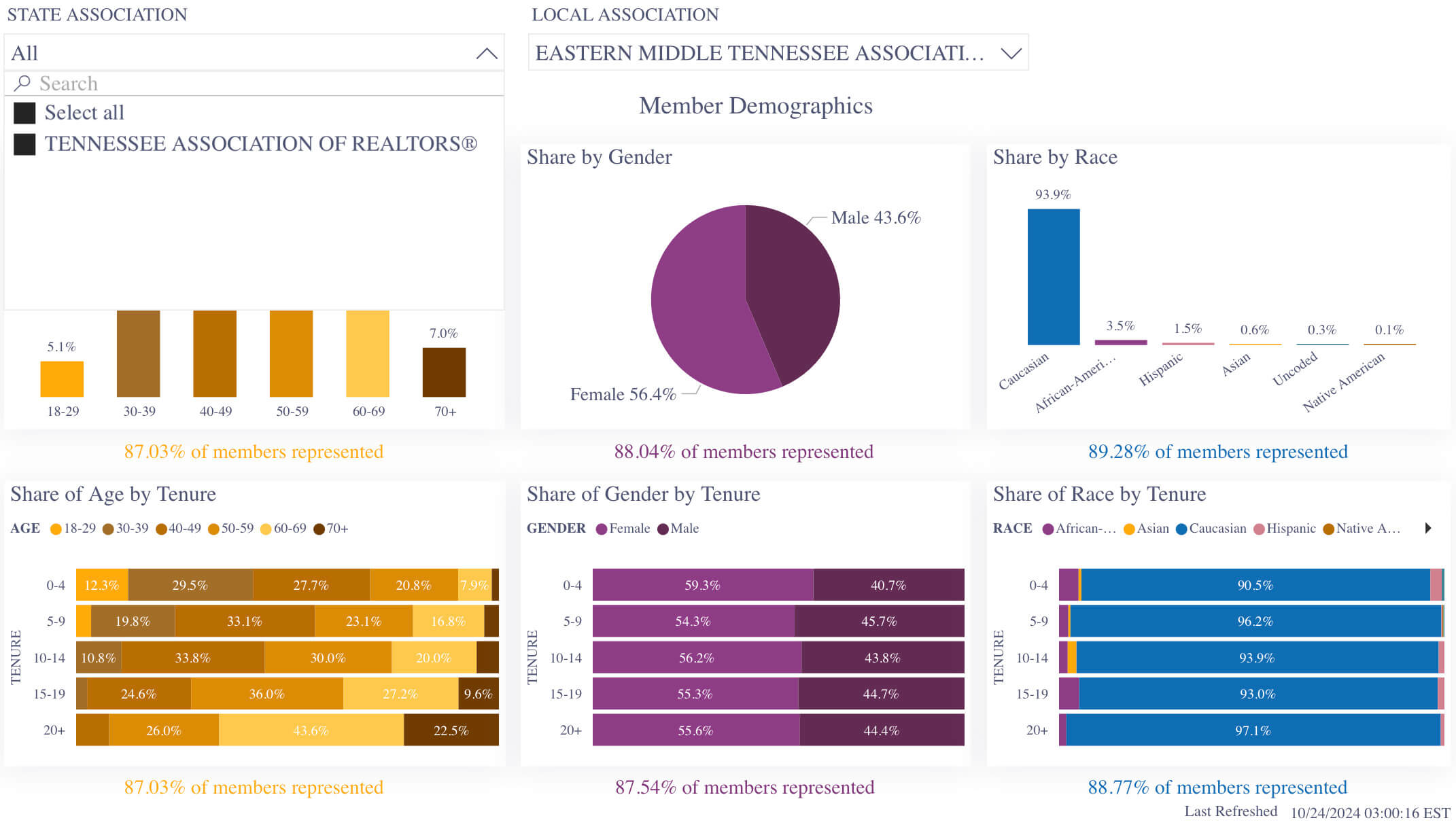Screen dimensions: 1456x829
Task: Select the 40-49 age bar
Action: click(x=215, y=353)
